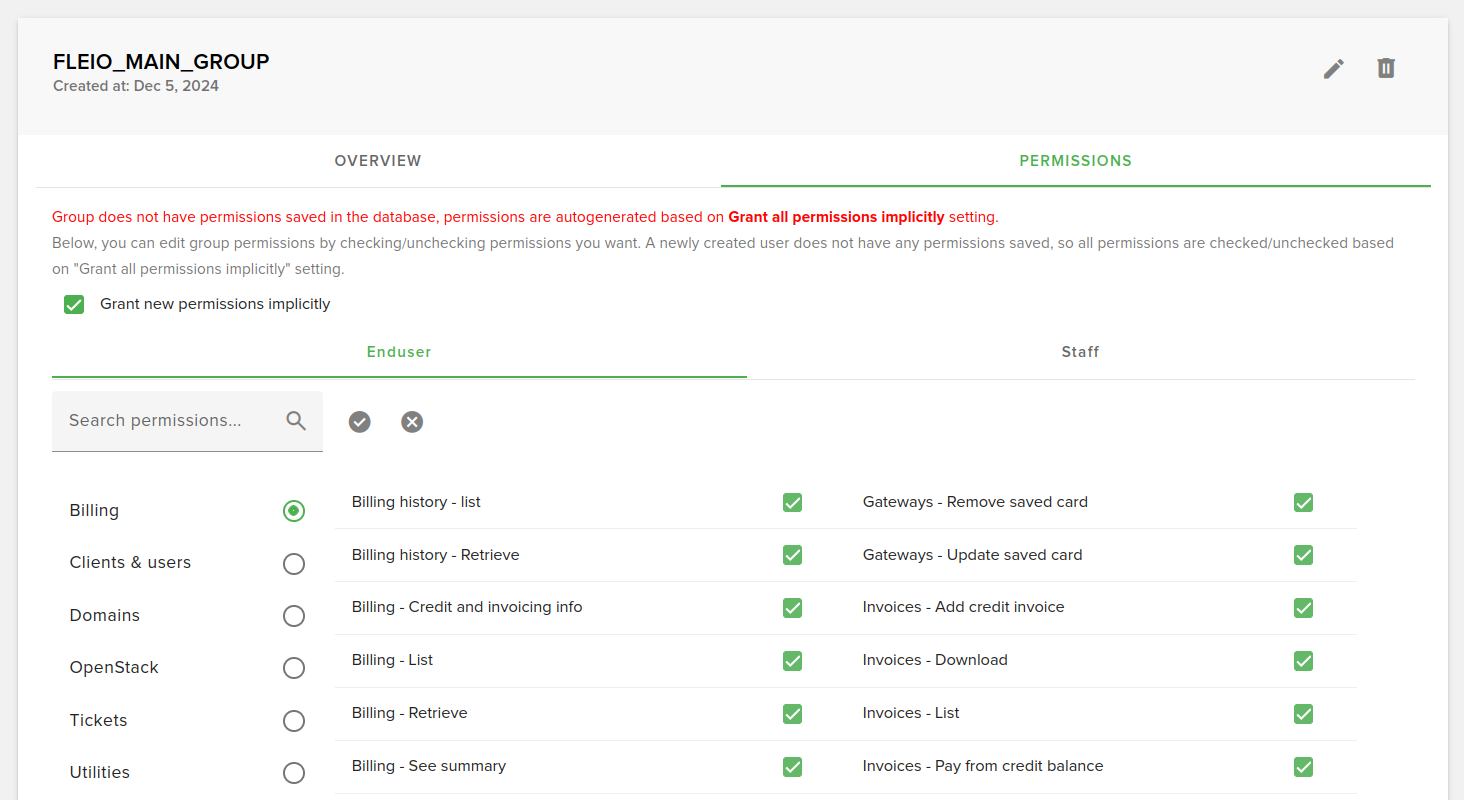The image size is (1464, 800).
Task: Click the pencil icon to edit FLEIO_MAIN_GROUP
Action: point(1333,68)
